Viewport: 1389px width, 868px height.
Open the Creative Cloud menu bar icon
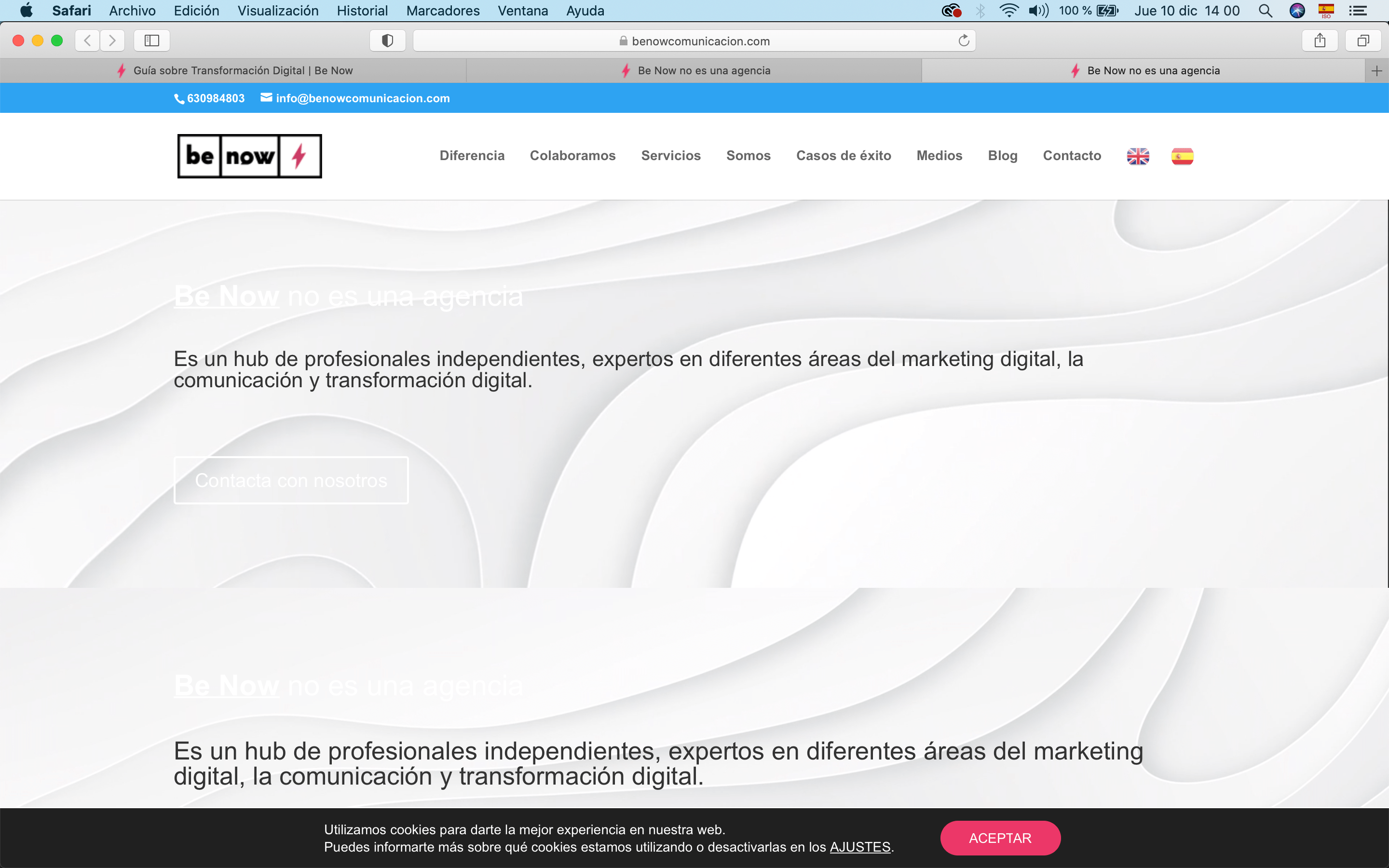coord(951,10)
